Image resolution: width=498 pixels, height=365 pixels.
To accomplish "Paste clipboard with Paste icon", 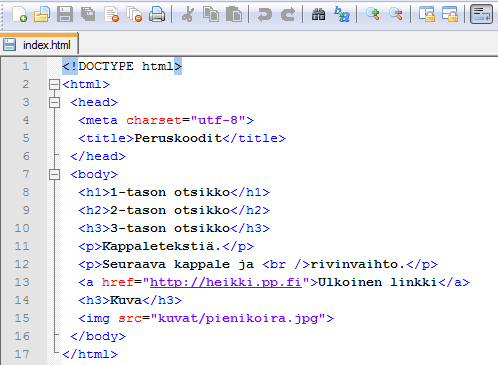I will (x=234, y=15).
